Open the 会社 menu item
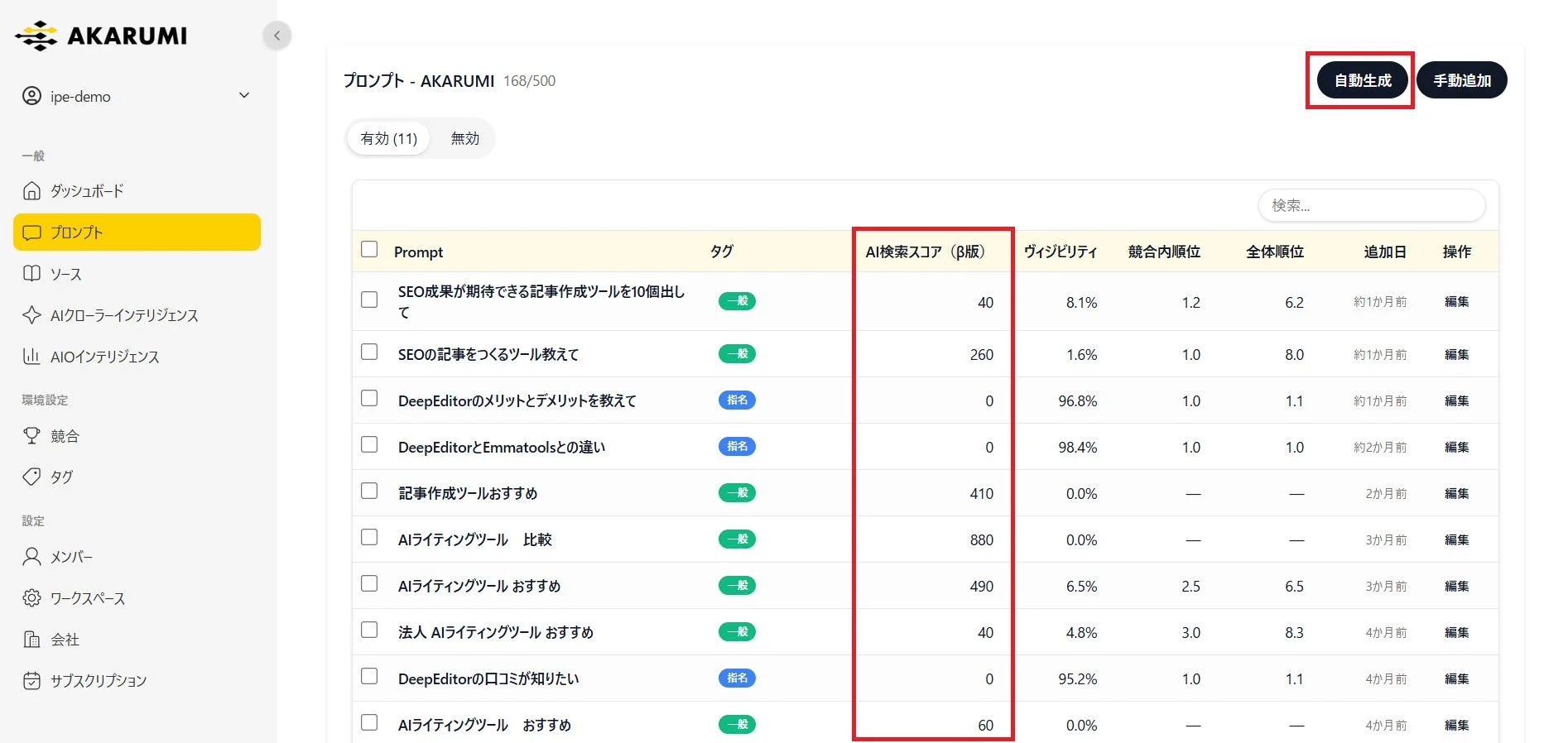Viewport: 1568px width, 743px height. pos(137,640)
